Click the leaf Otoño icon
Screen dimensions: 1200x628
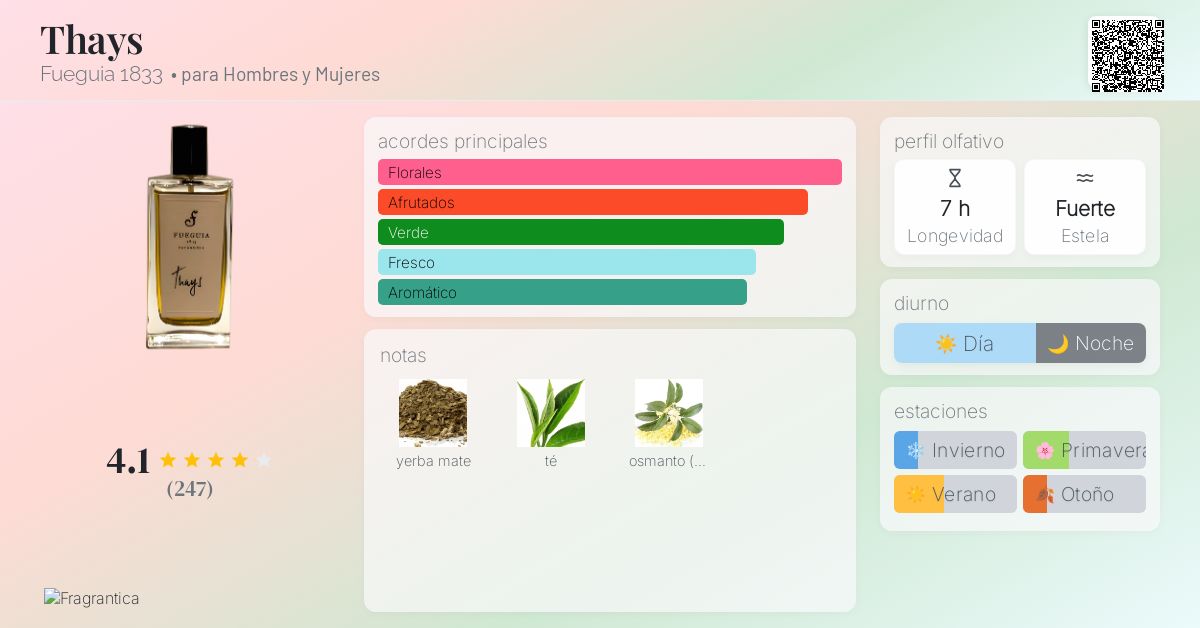tap(1045, 495)
